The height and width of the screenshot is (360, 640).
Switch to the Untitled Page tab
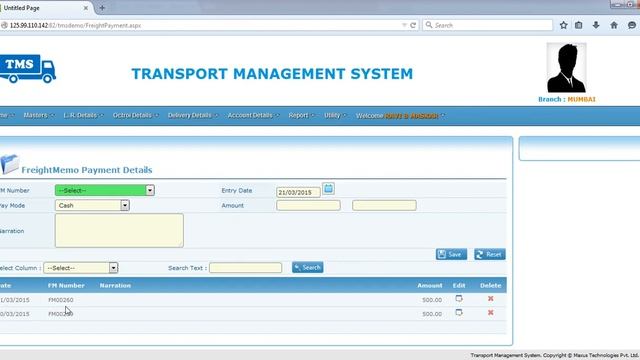tap(45, 8)
